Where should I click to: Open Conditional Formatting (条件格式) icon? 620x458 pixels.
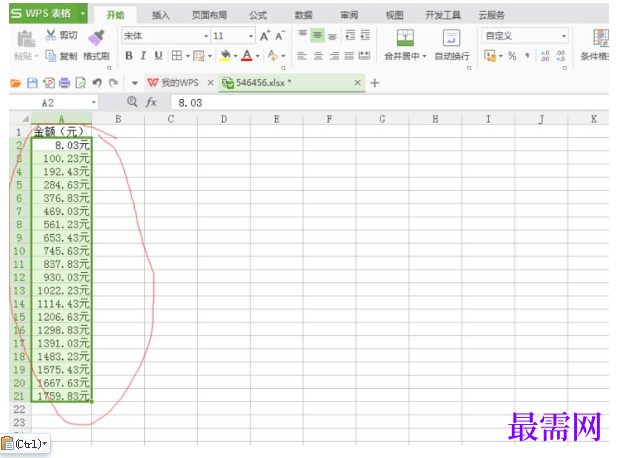pos(601,38)
